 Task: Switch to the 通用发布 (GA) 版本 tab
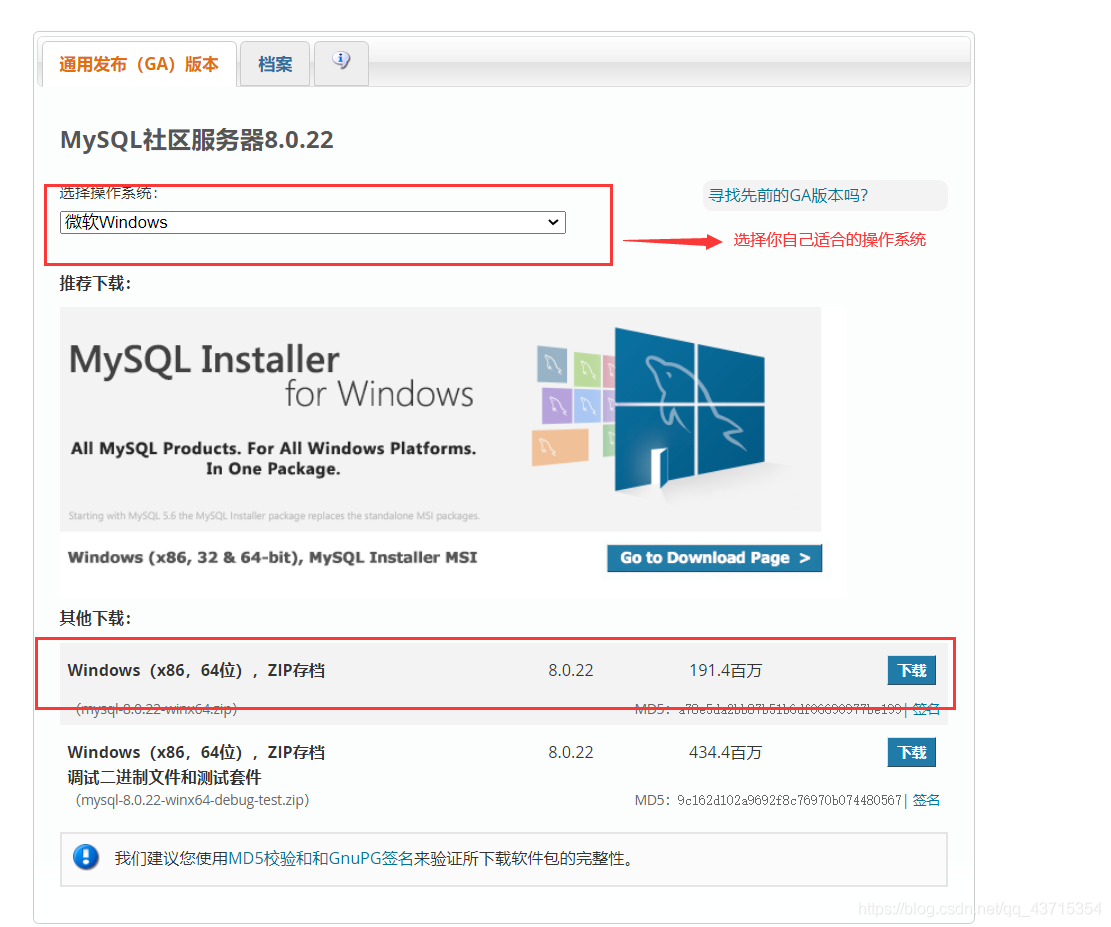139,64
